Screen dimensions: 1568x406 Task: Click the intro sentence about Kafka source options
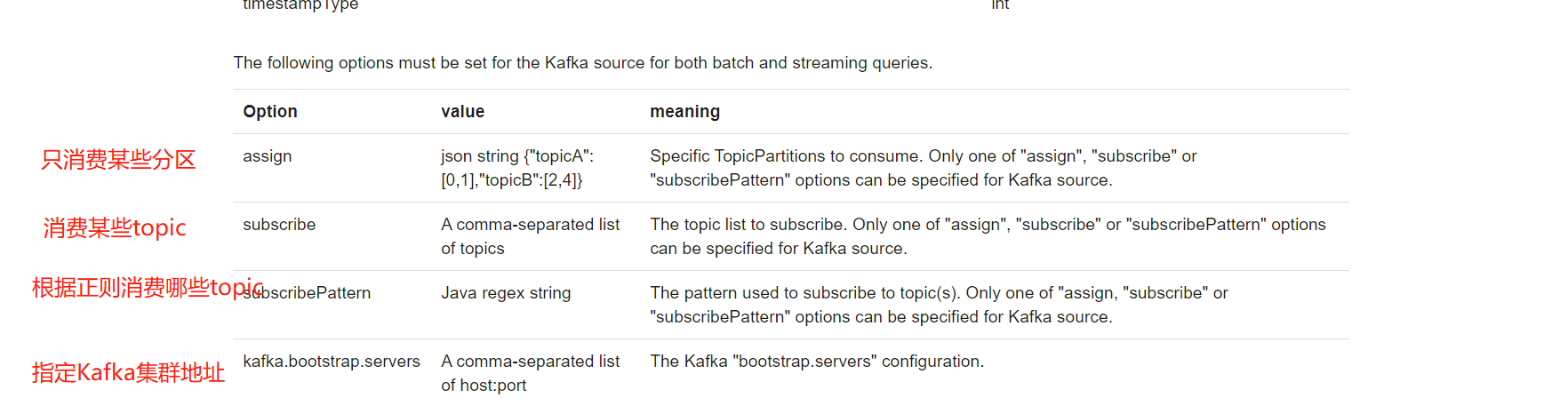pos(582,63)
